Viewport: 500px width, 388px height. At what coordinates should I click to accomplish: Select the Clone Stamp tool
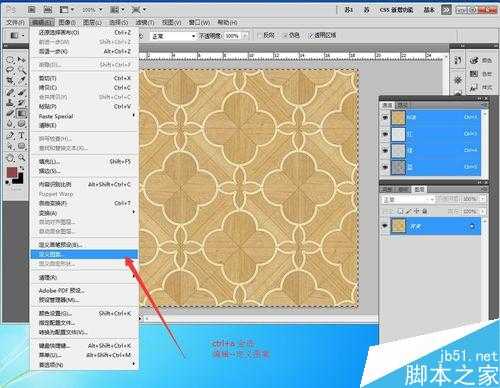[x=10, y=103]
